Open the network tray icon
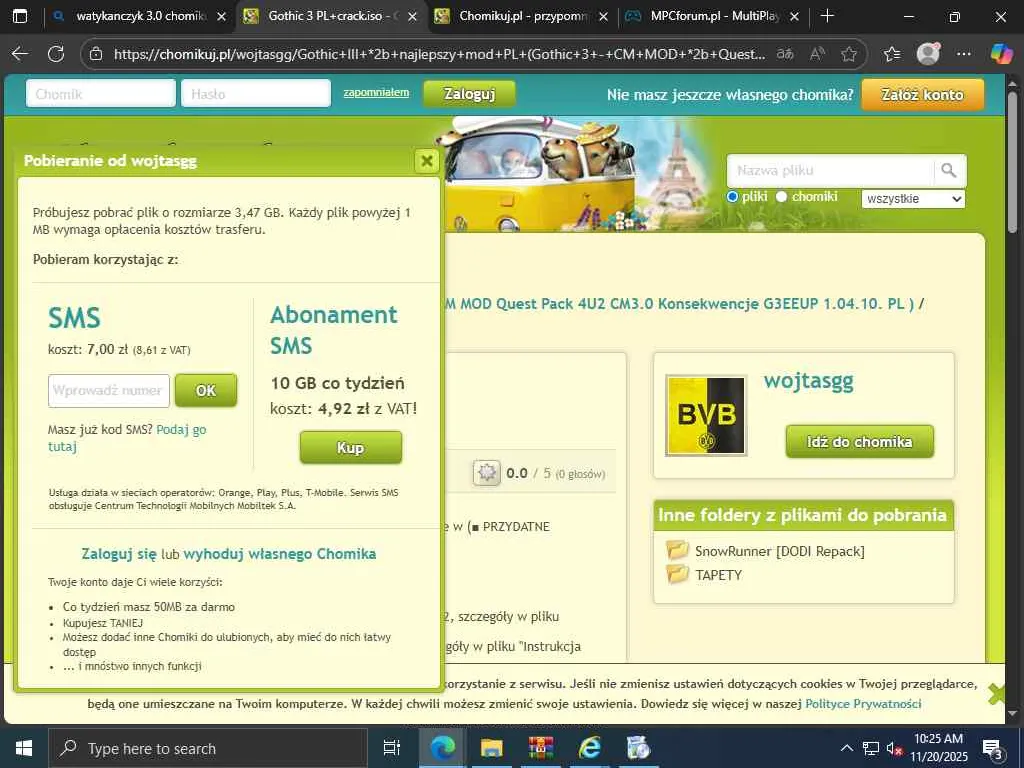The image size is (1024, 768). (x=871, y=748)
